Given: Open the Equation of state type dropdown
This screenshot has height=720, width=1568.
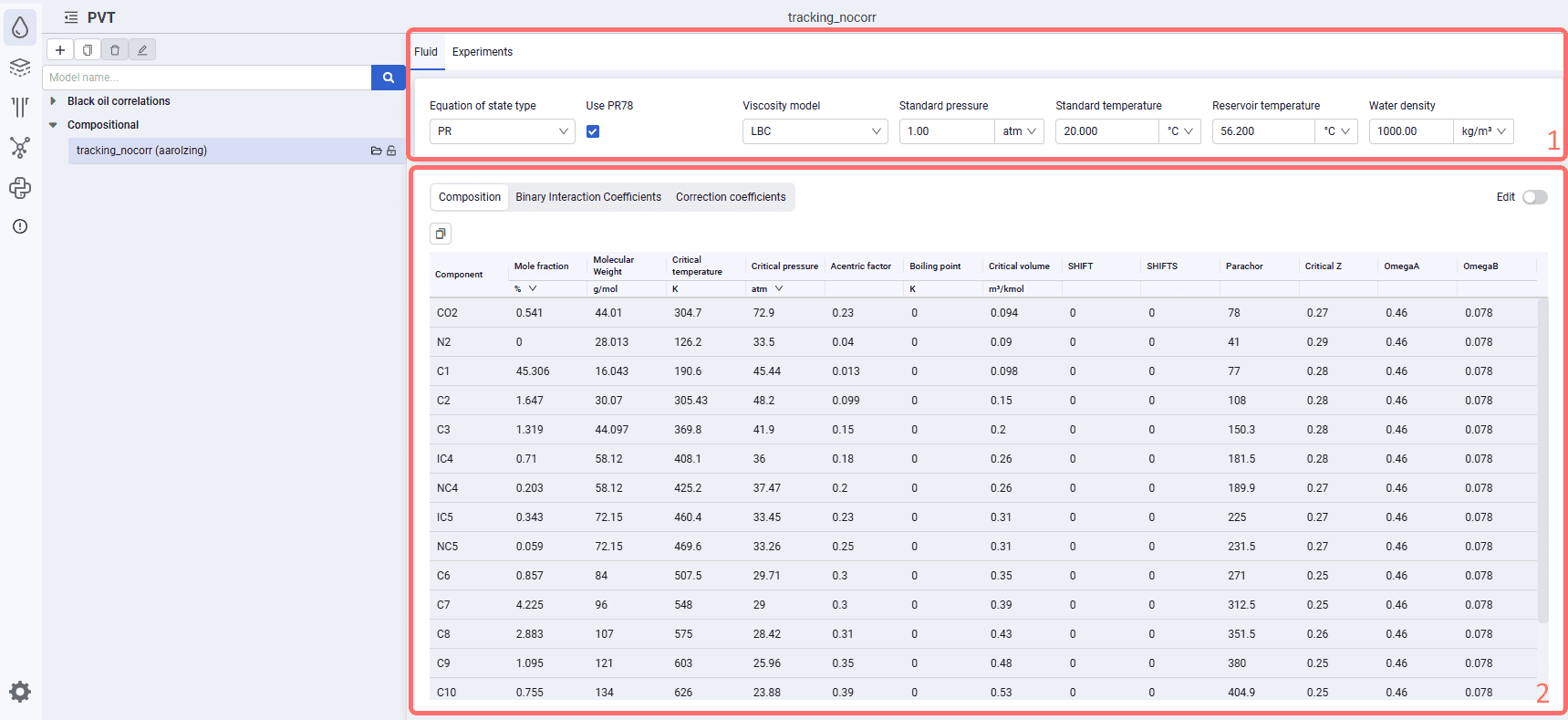Looking at the screenshot, I should tap(503, 131).
